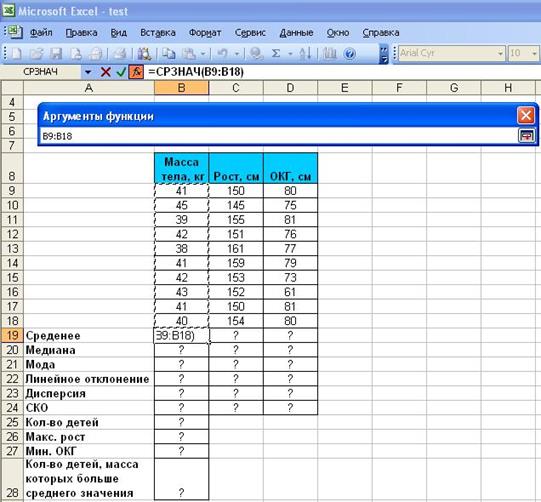Viewport: 541px width, 502px height.
Task: Click cell B19 being edited
Action: (181, 336)
